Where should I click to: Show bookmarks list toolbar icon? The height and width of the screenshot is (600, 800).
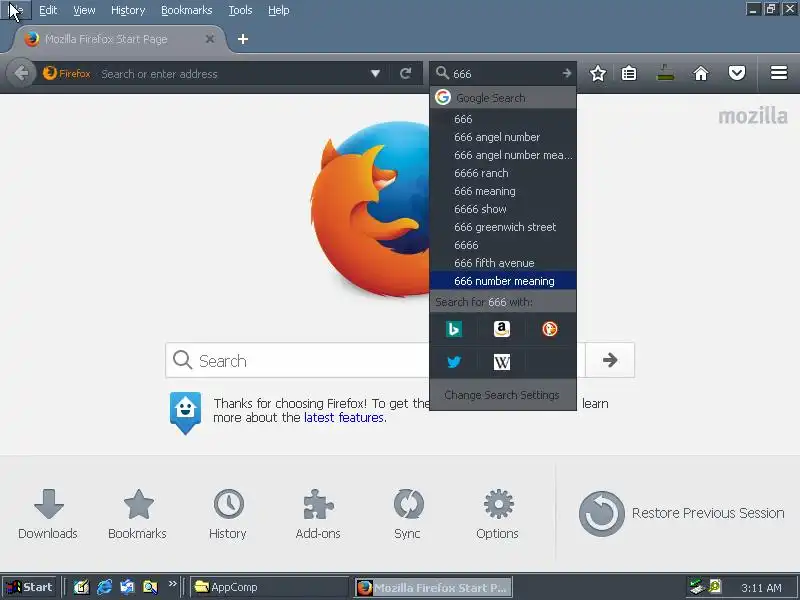(629, 73)
